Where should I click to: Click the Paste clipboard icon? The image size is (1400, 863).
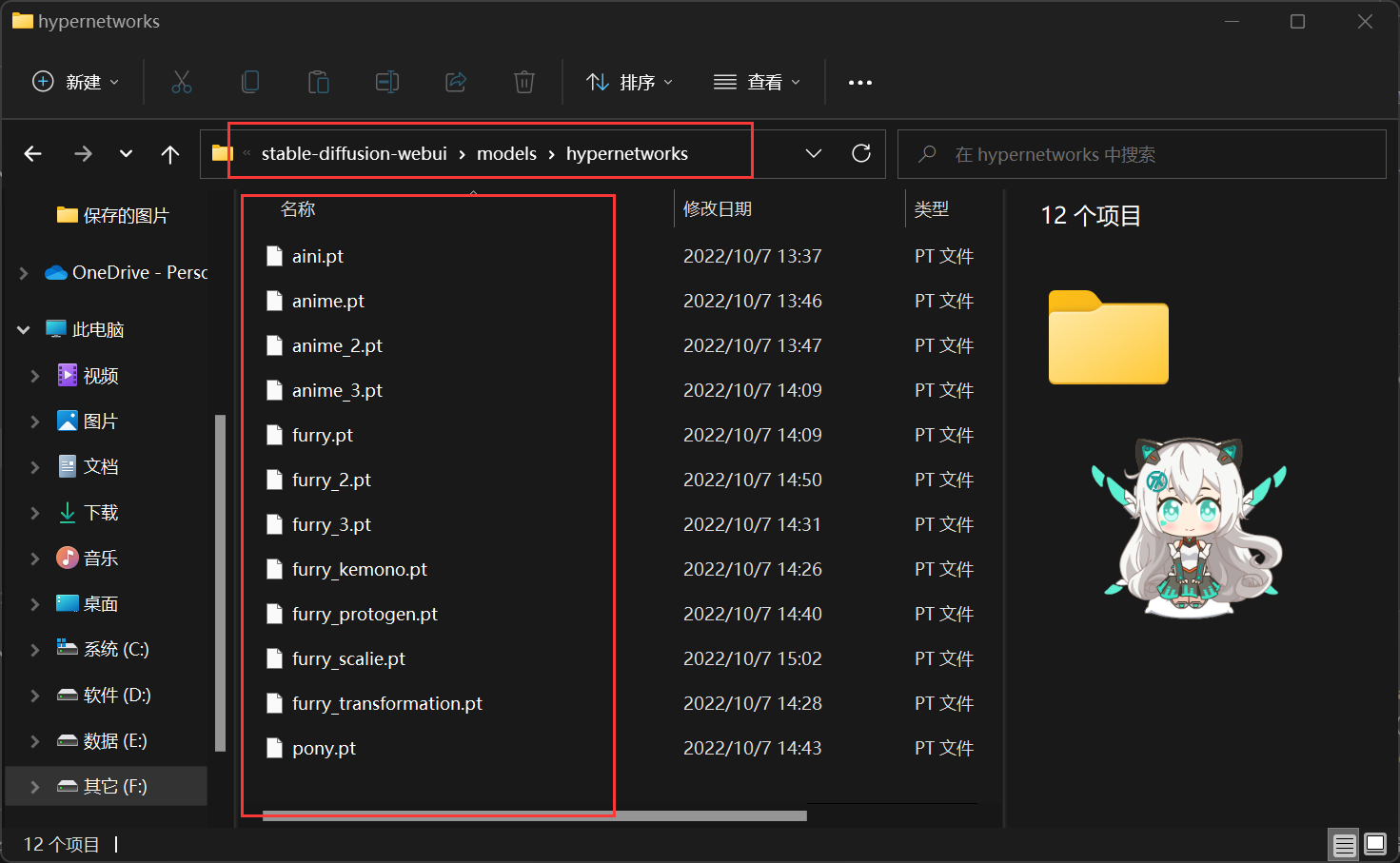click(319, 83)
